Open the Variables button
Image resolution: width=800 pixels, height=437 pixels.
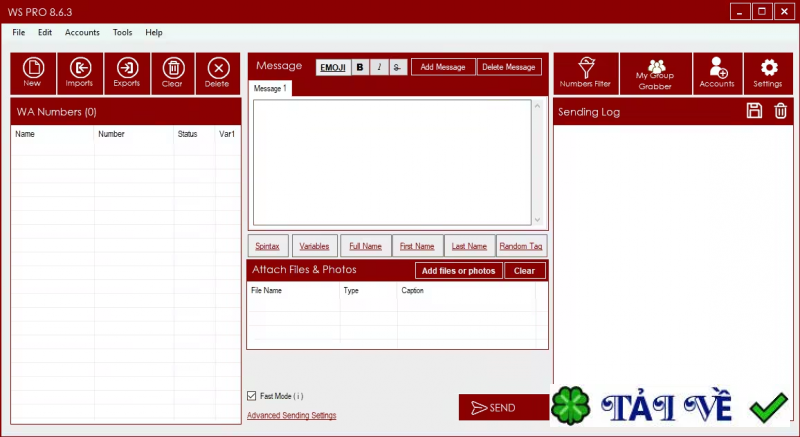[x=314, y=246]
